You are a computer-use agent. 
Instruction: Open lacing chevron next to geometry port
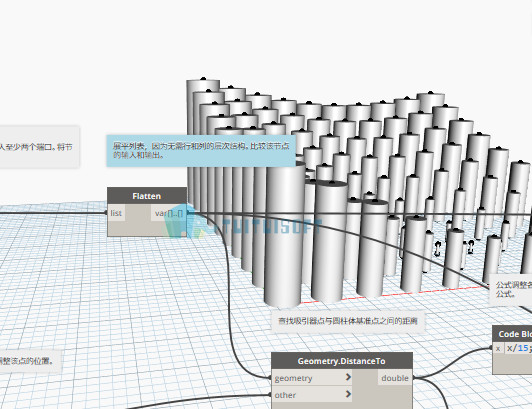(348, 377)
